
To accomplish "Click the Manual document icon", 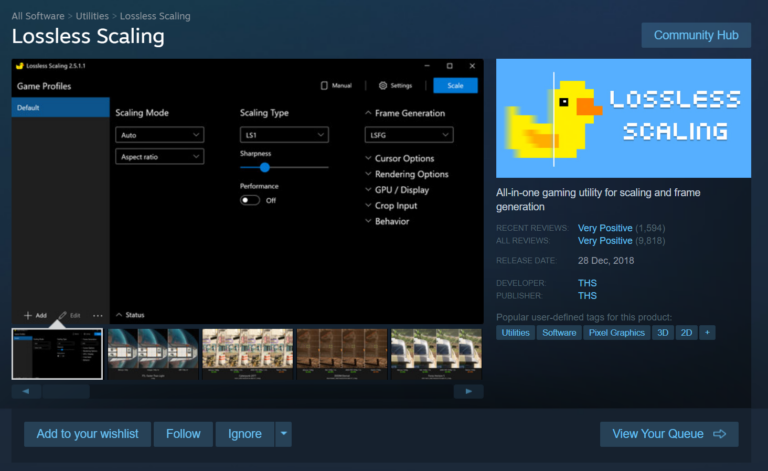I will (x=324, y=86).
